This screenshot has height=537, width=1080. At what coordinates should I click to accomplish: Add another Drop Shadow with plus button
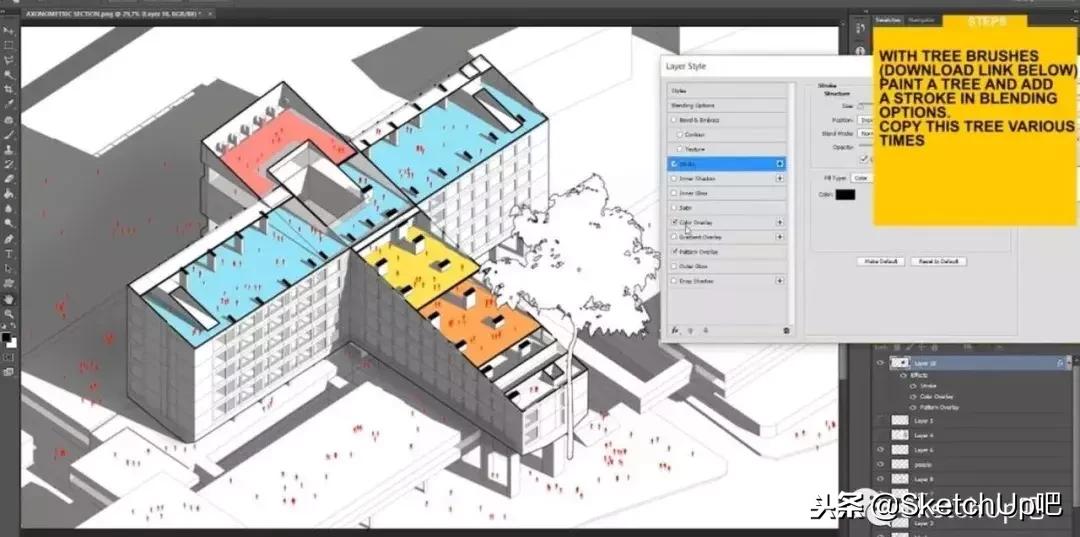coord(780,281)
